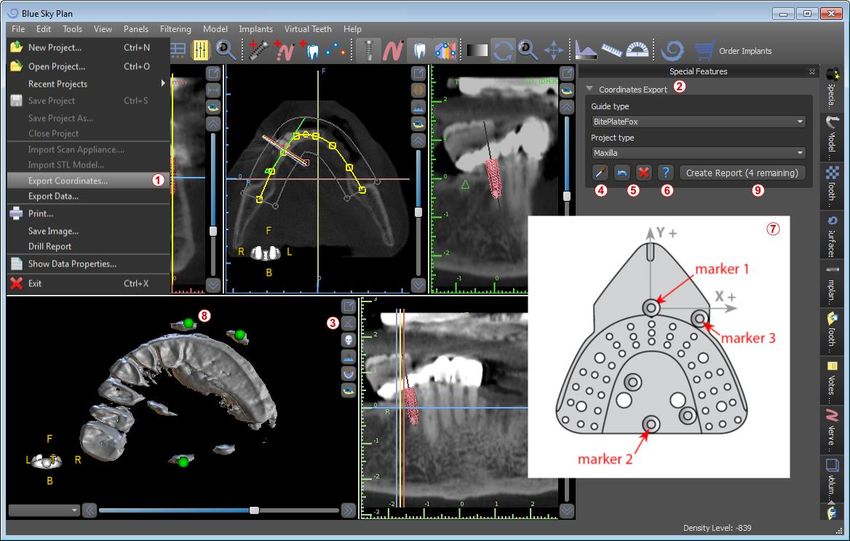This screenshot has height=541, width=850.
Task: Close the Special Features panel
Action: click(812, 72)
